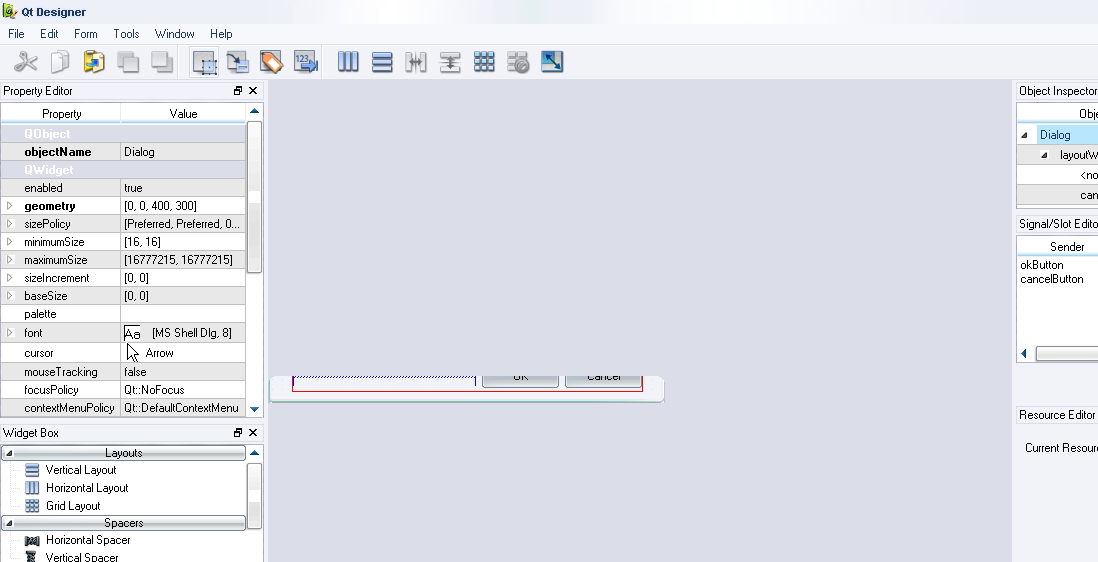Expand the baseSize property

[x=10, y=295]
